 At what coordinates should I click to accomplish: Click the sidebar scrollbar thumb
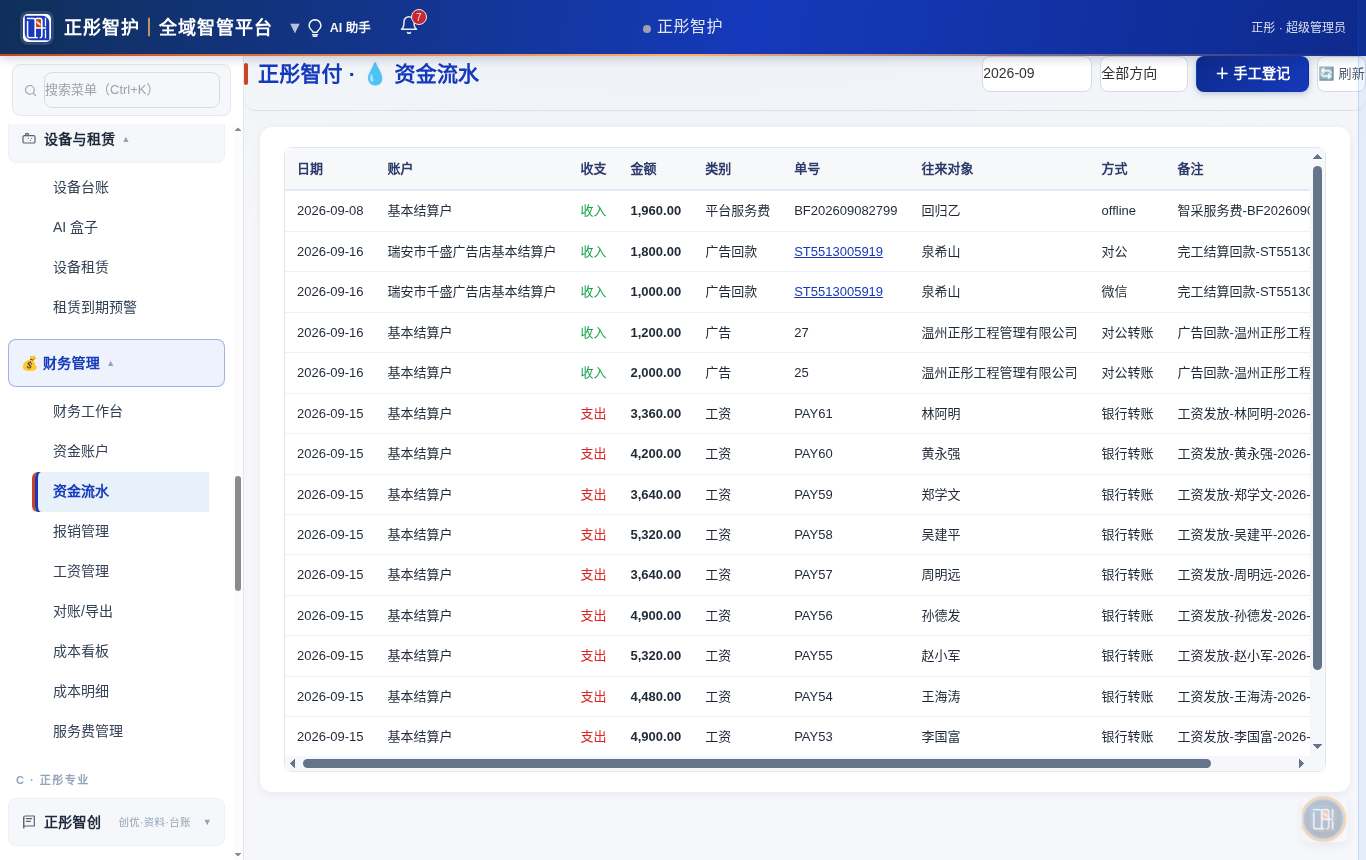point(238,533)
